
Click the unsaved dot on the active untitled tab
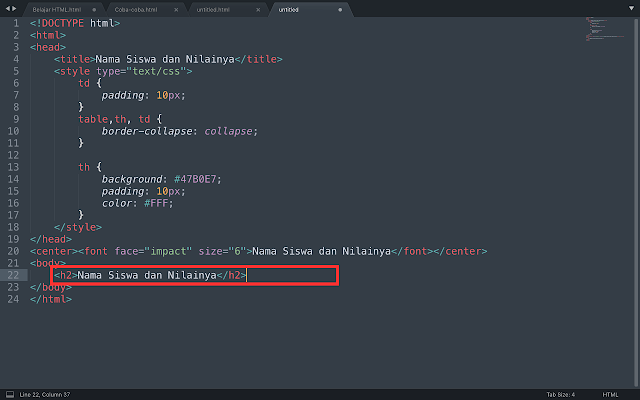340,9
